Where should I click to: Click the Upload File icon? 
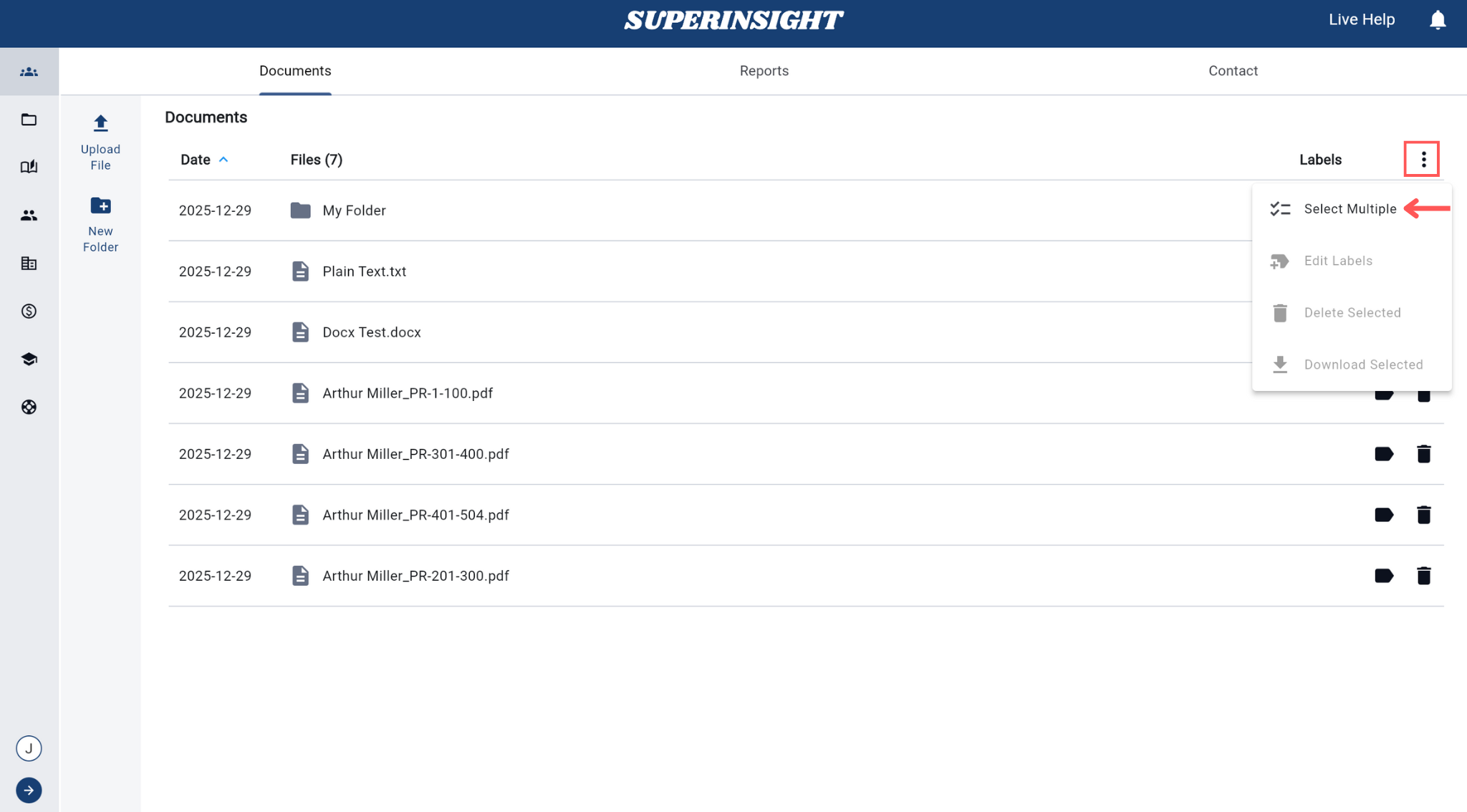100,124
